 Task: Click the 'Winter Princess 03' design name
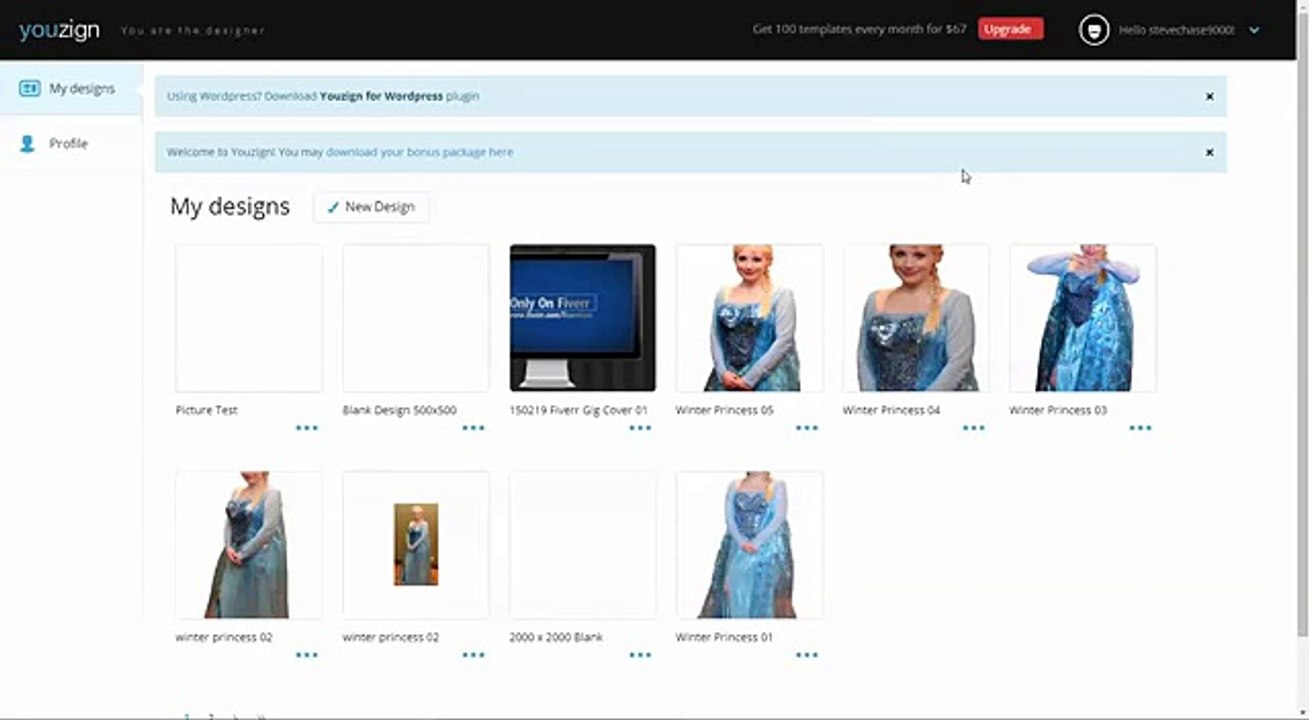point(1058,410)
